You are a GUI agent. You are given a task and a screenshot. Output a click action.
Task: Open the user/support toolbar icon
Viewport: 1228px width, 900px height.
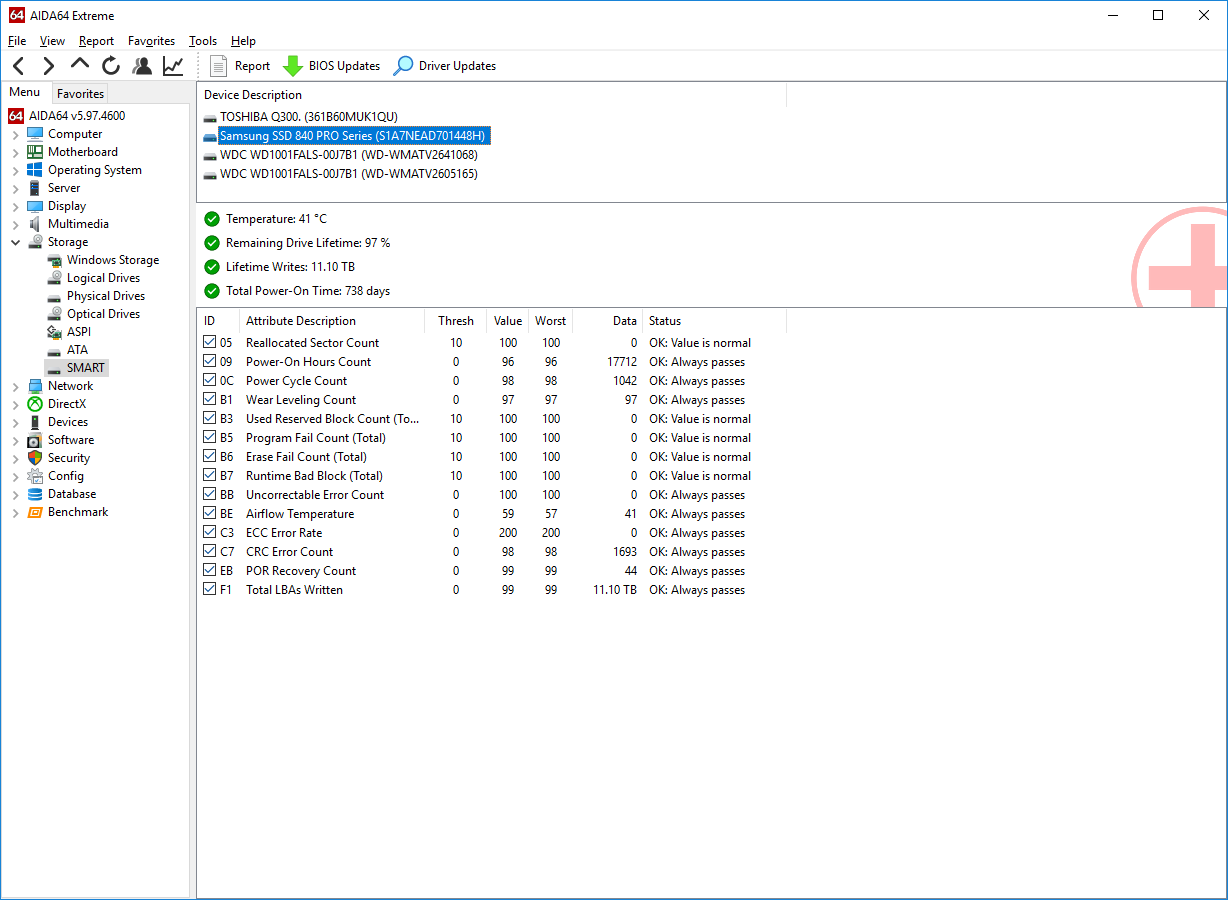point(142,66)
